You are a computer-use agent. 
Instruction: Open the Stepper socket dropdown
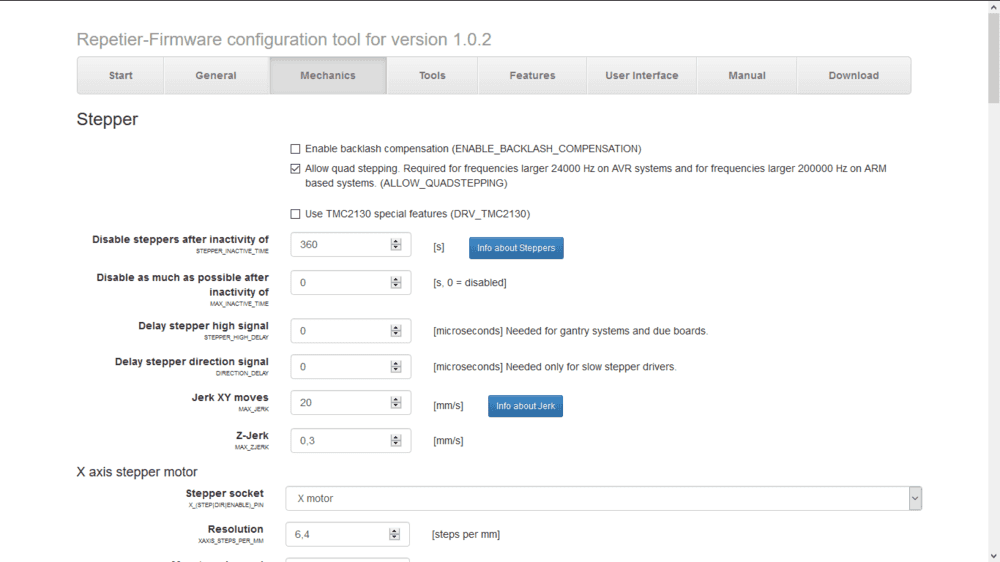click(x=603, y=498)
